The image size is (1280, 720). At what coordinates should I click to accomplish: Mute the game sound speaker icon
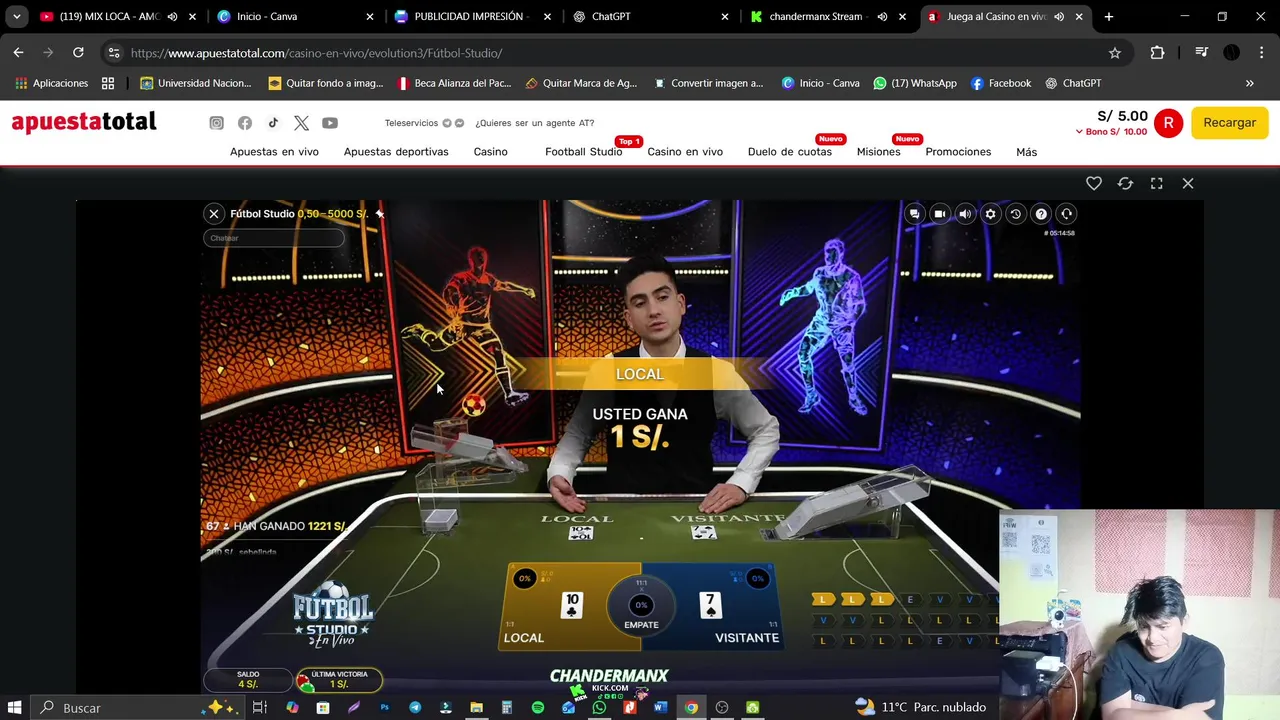[x=965, y=214]
